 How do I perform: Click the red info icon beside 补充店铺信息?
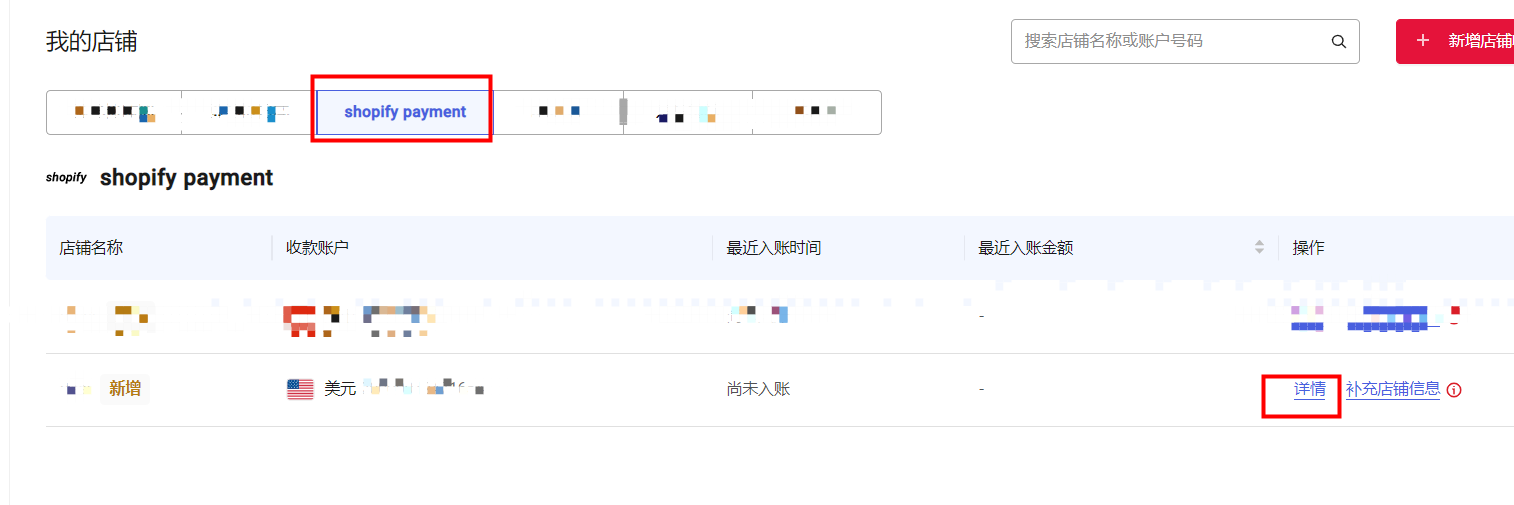coord(1454,390)
